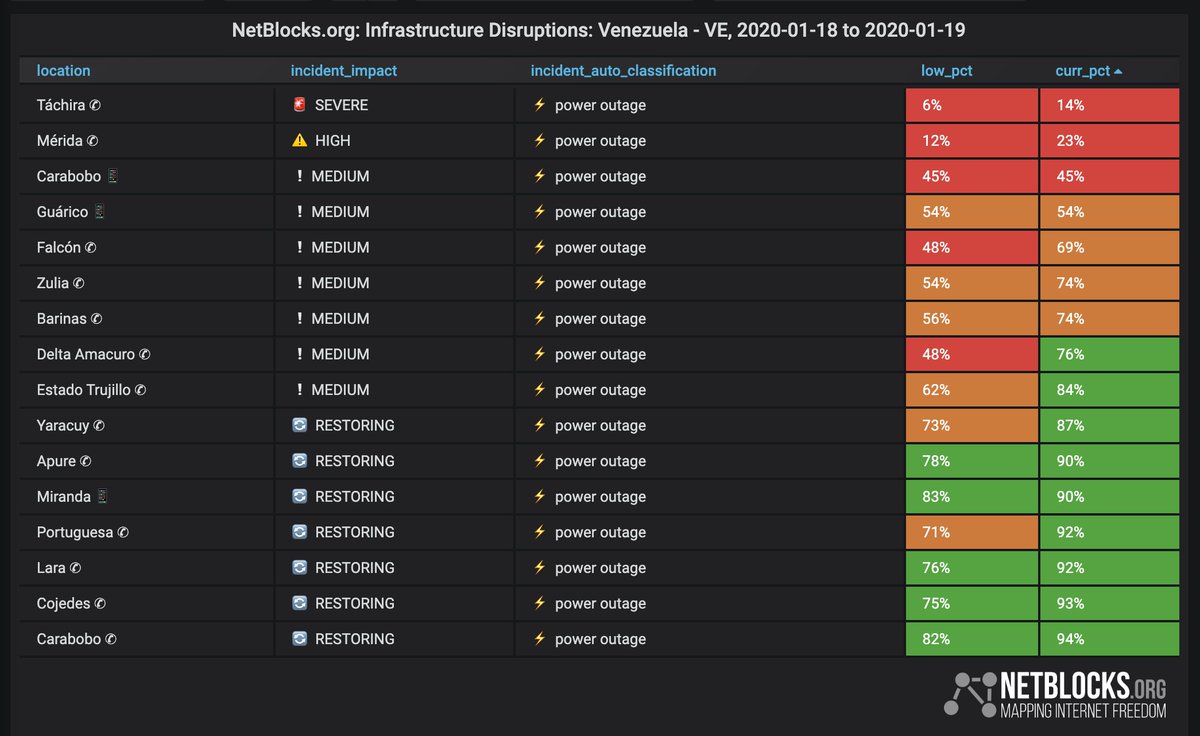
Task: Click the restoring refresh icon in Apure row
Action: point(299,461)
